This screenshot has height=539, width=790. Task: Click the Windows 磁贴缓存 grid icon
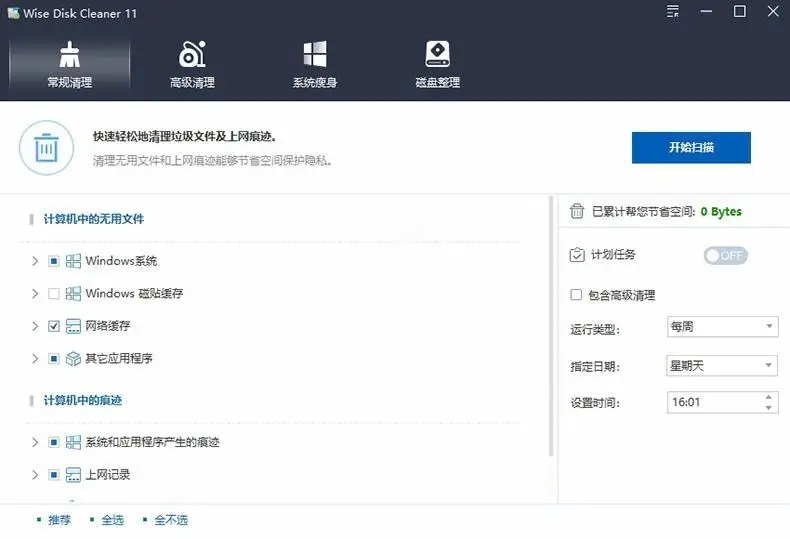[73, 293]
